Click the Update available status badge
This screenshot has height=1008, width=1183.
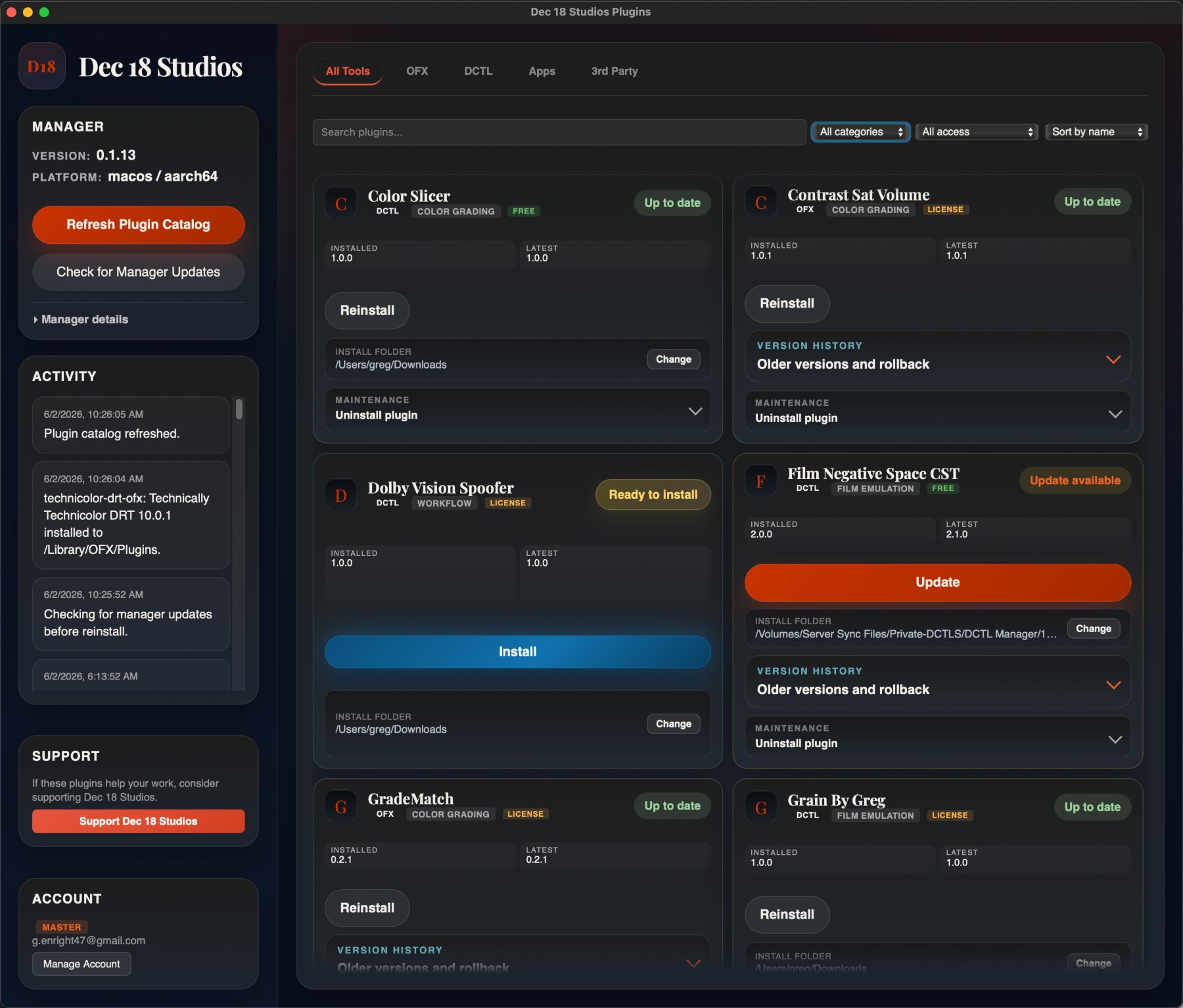[1075, 480]
